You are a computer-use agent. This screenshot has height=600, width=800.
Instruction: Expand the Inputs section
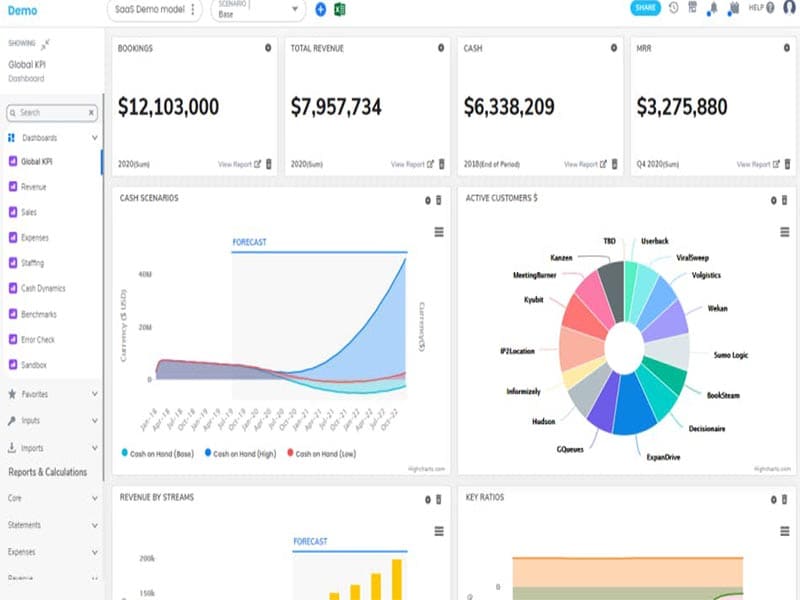point(53,420)
